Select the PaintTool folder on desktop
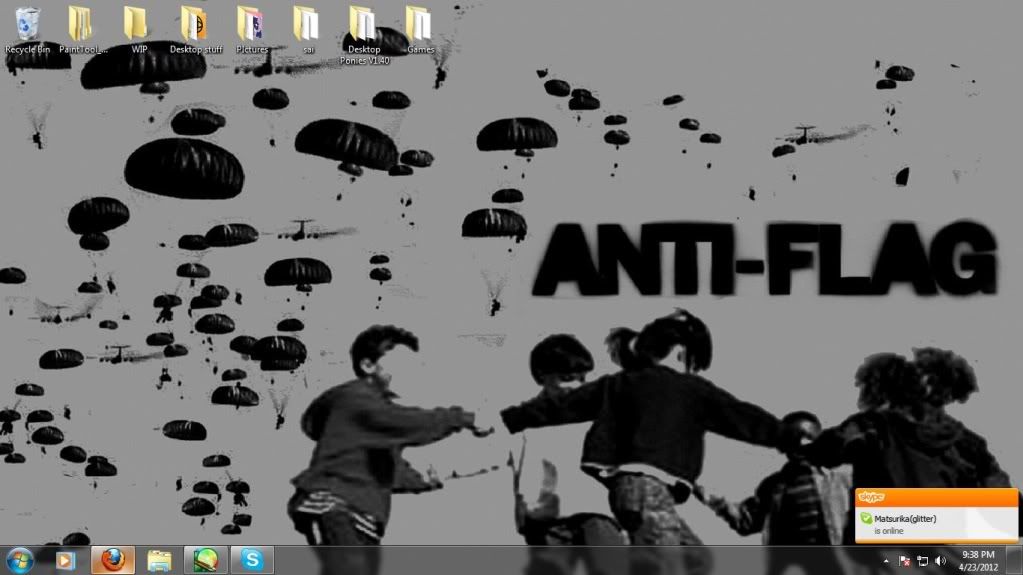 pyautogui.click(x=82, y=30)
